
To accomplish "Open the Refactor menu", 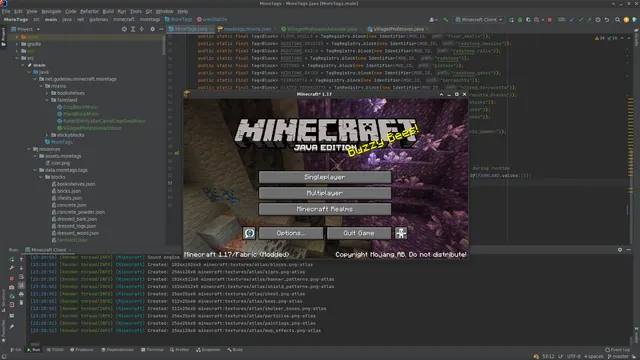I will [x=89, y=11].
